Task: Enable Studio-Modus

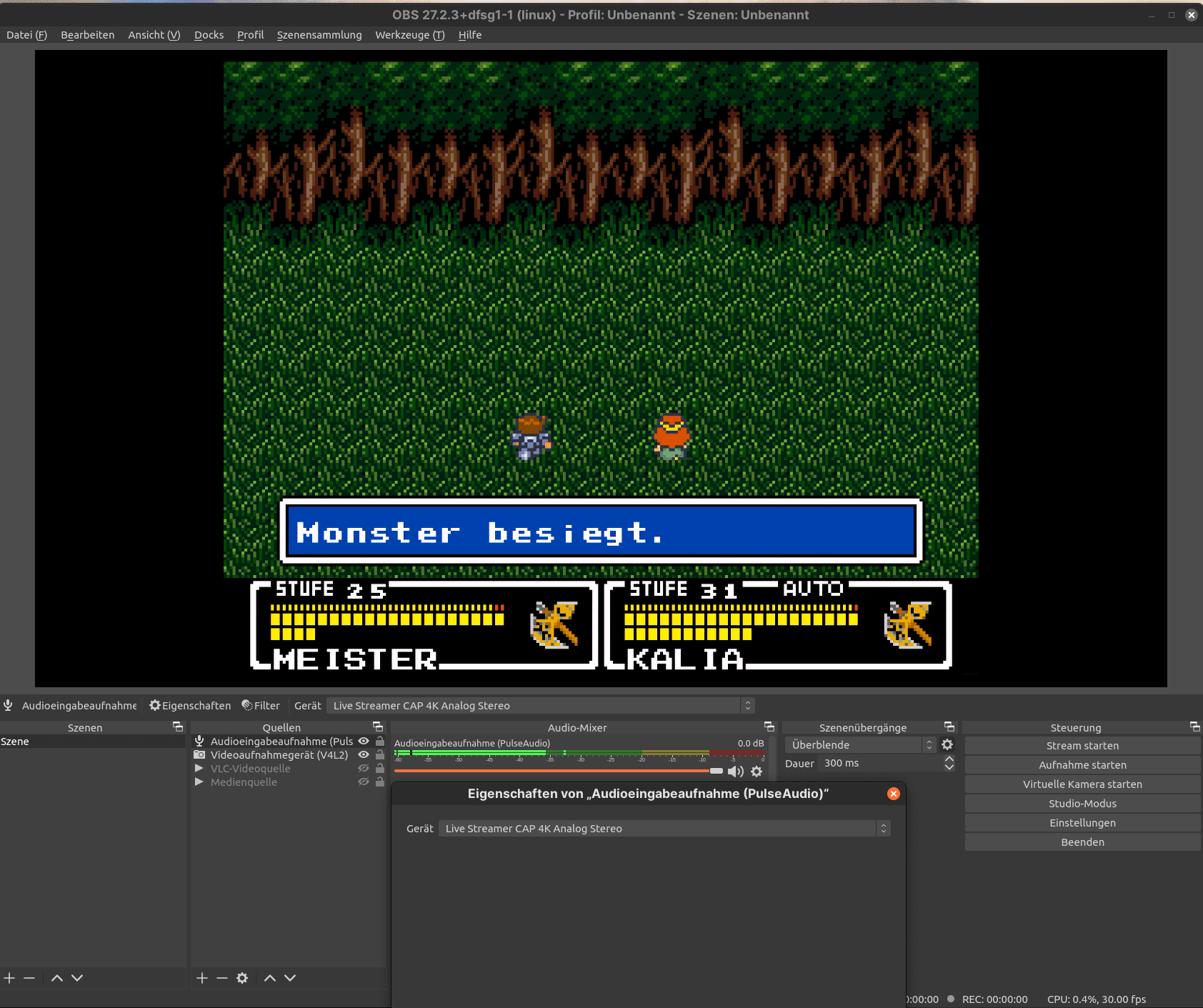Action: 1082,804
